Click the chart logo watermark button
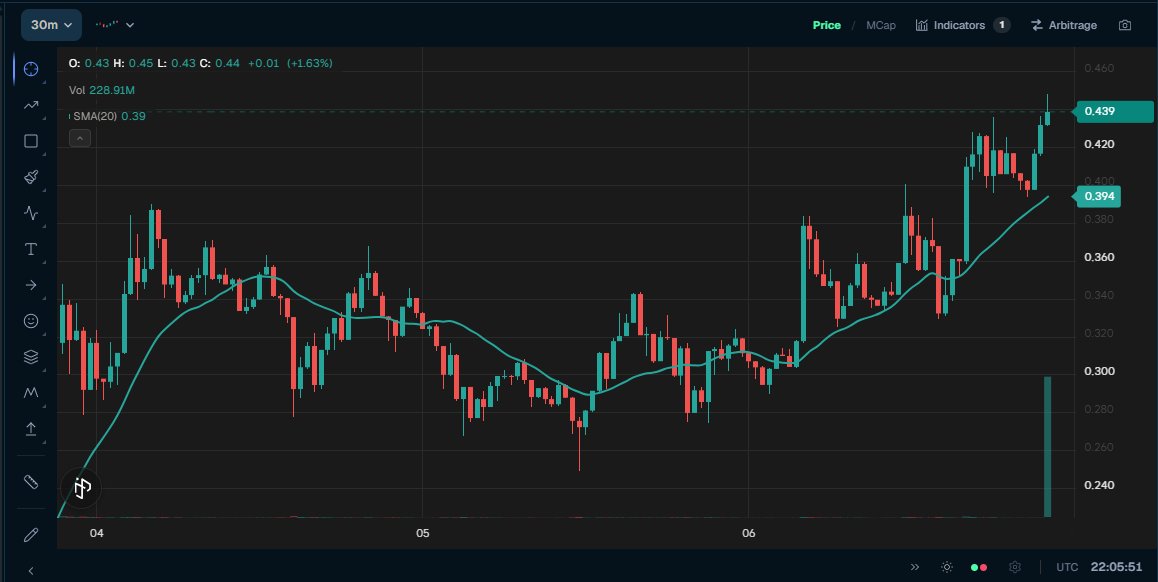1158x582 pixels. click(82, 487)
